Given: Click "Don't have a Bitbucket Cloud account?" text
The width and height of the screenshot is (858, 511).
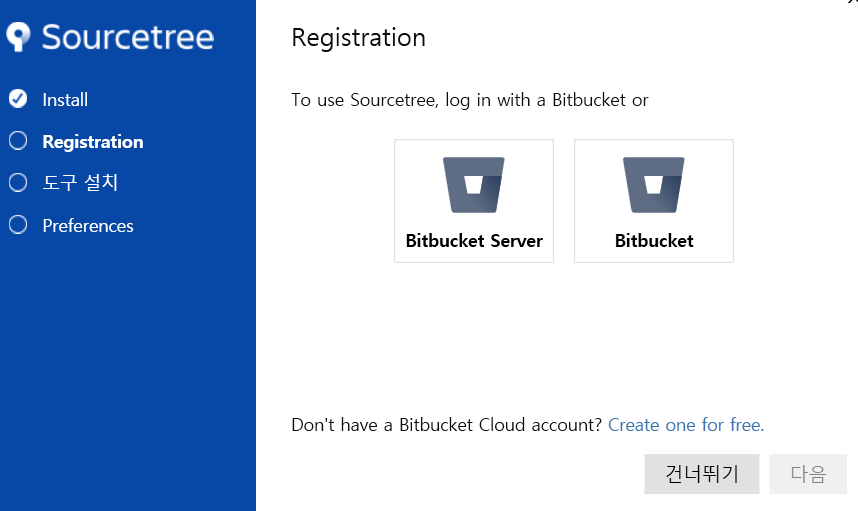Looking at the screenshot, I should [x=447, y=425].
